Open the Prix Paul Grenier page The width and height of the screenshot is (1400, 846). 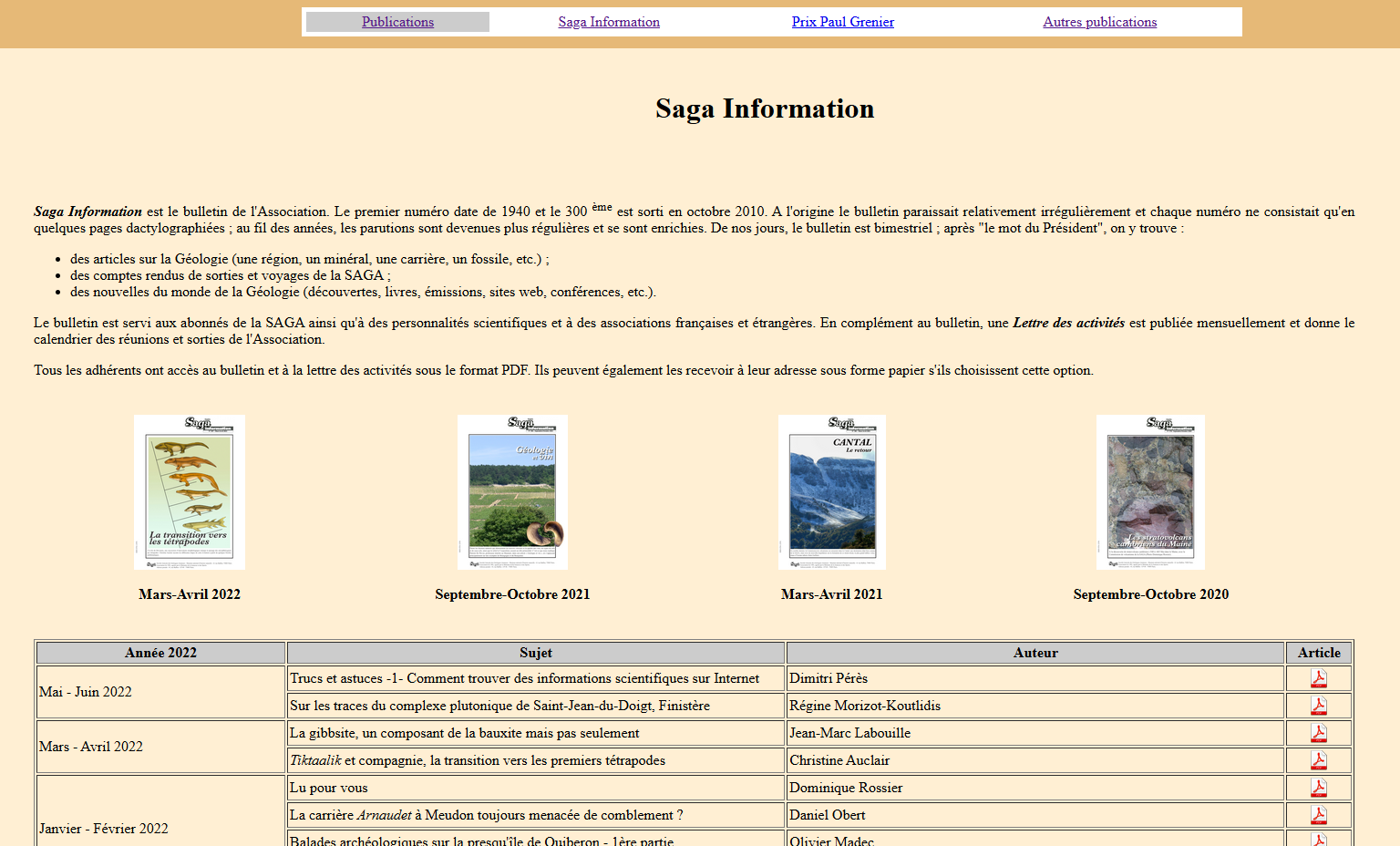(x=842, y=22)
